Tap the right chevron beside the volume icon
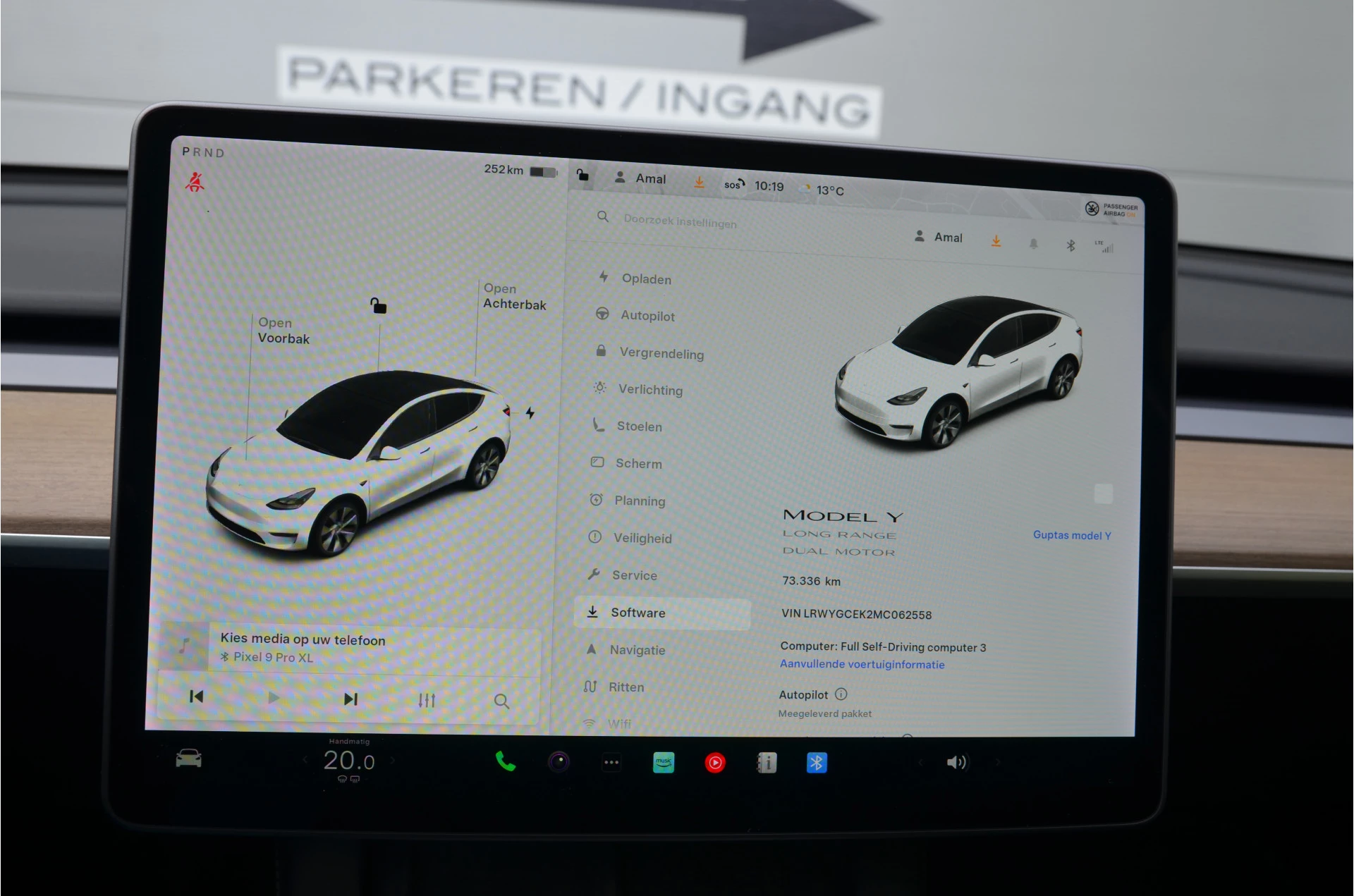Image resolution: width=1354 pixels, height=896 pixels. 998,763
